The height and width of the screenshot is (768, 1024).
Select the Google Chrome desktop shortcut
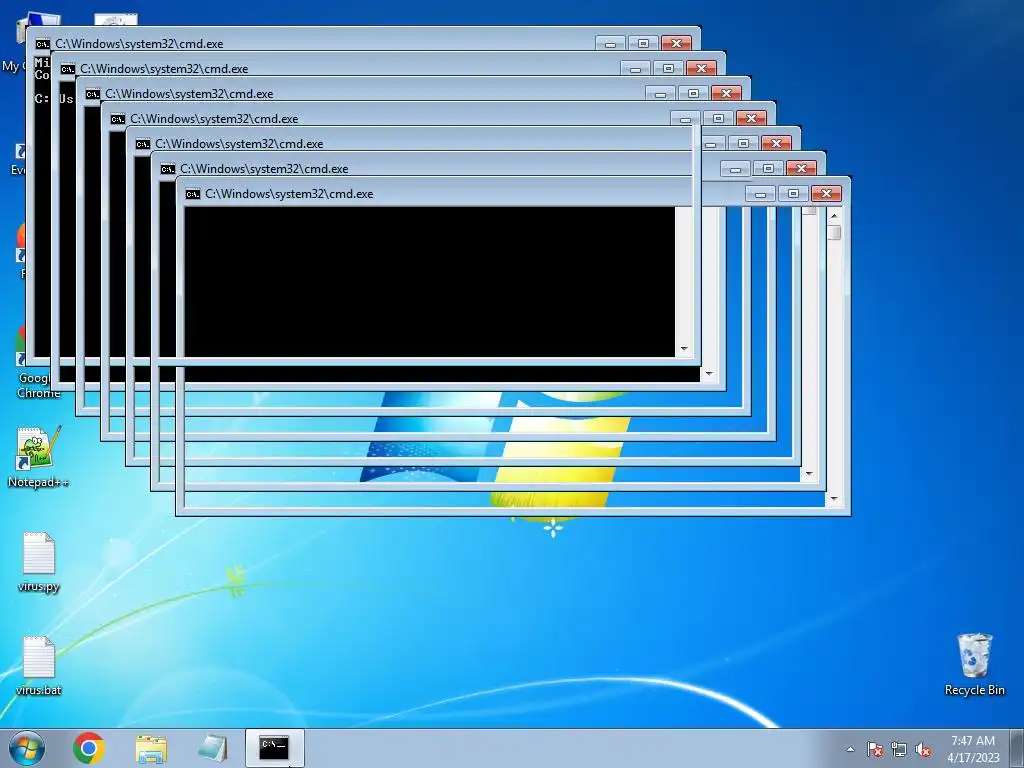click(x=38, y=362)
